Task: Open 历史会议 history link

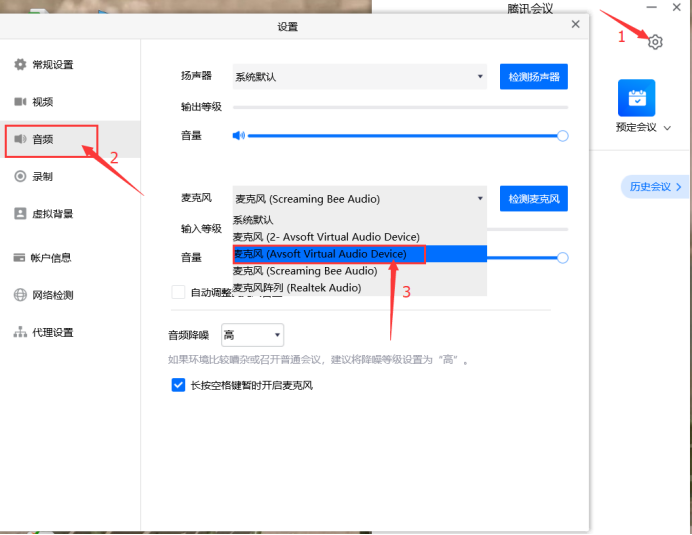Action: 655,187
